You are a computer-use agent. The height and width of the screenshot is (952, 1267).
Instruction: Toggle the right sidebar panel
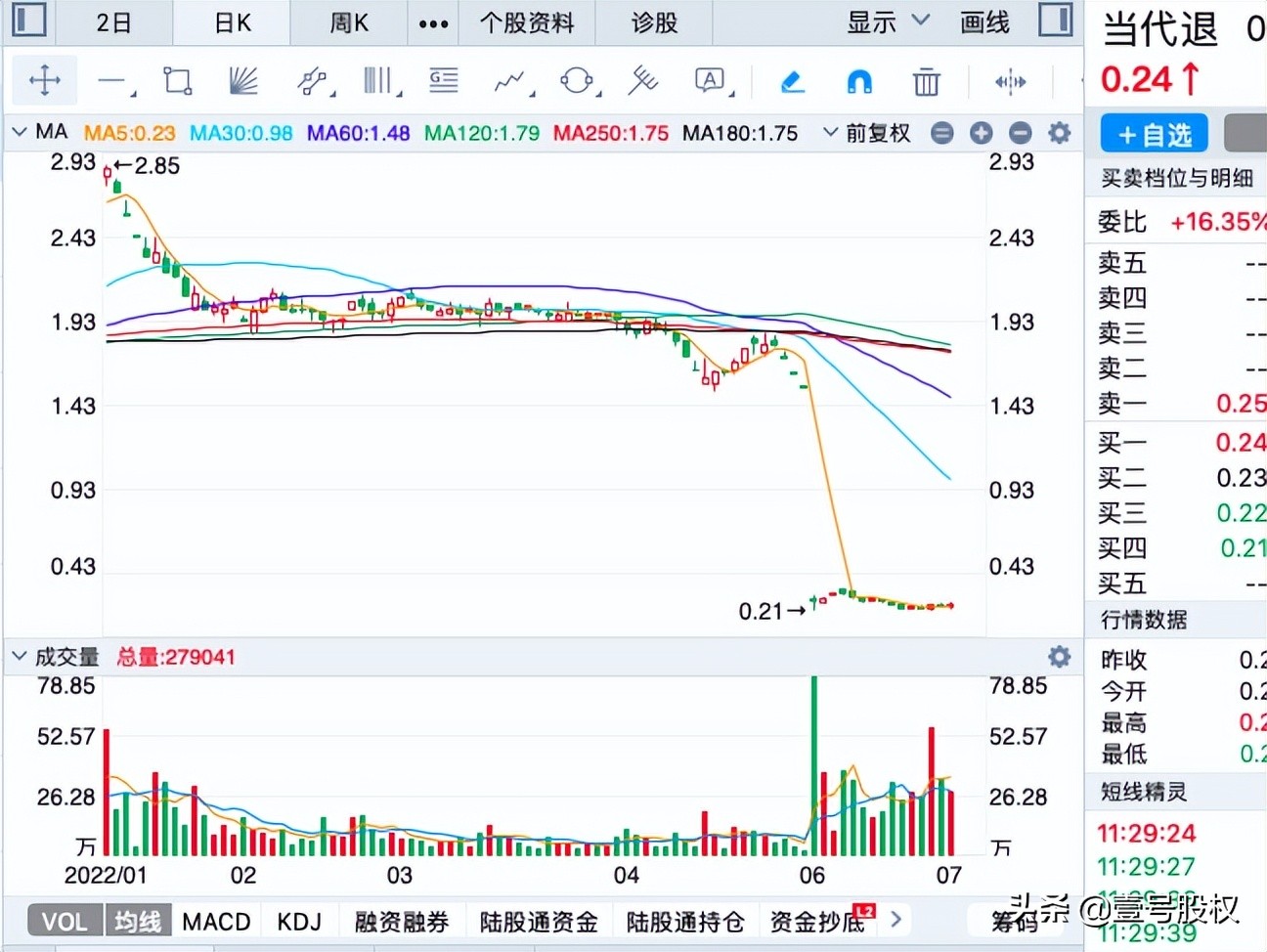[1055, 21]
